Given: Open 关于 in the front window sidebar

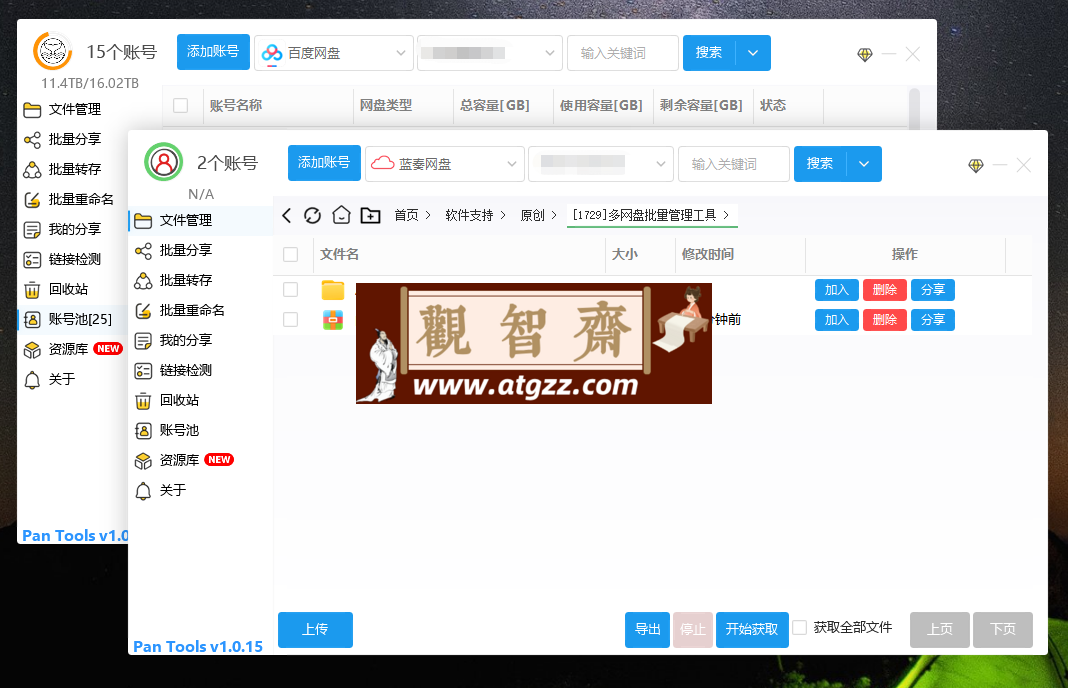Looking at the screenshot, I should coord(201,490).
